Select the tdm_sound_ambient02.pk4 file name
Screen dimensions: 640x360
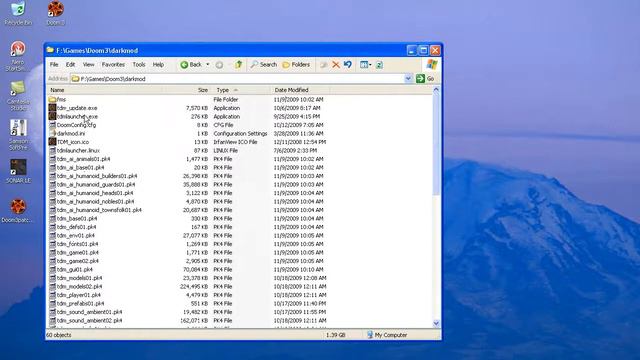tap(89, 320)
